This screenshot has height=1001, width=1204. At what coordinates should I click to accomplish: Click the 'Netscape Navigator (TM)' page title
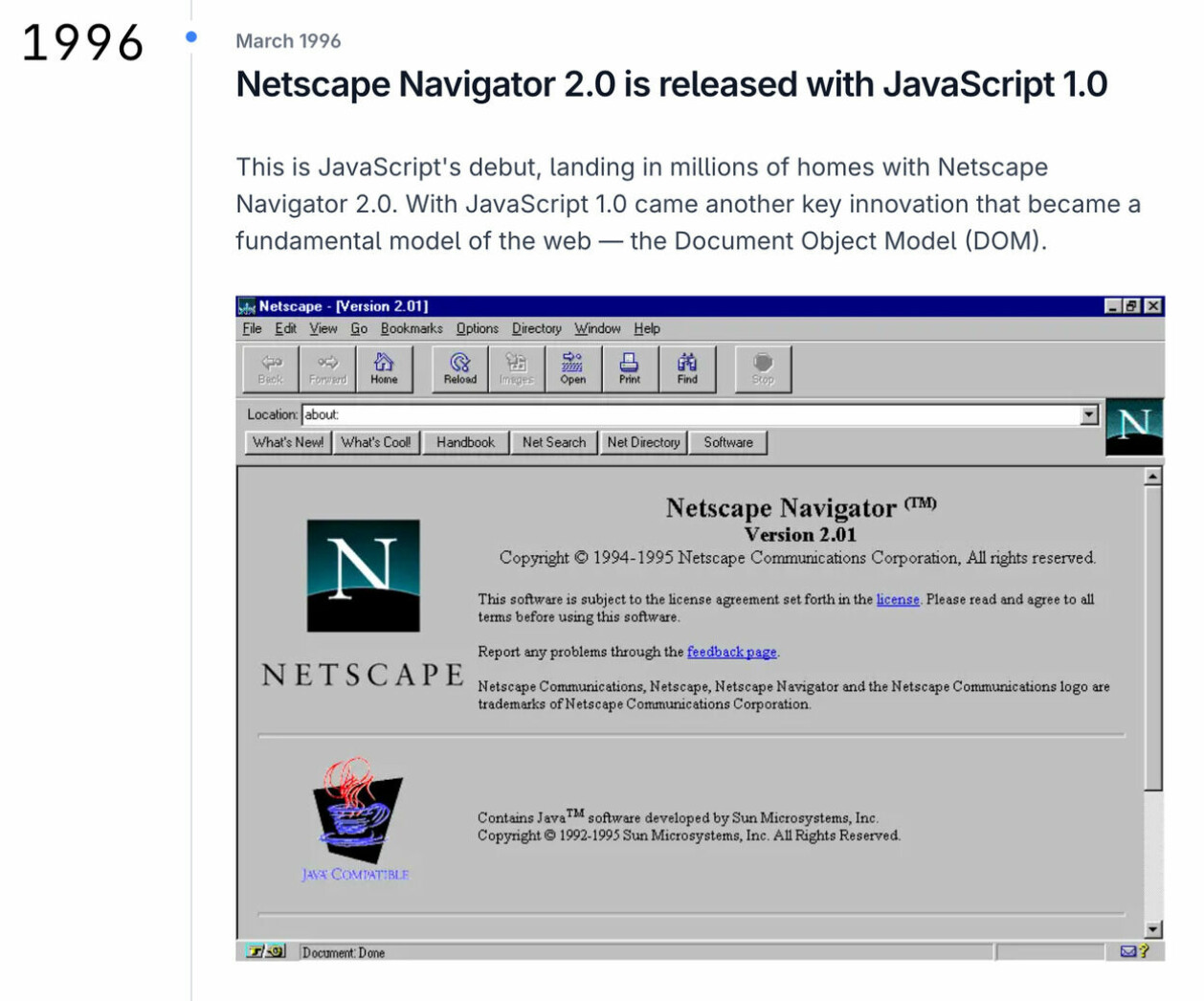click(x=801, y=507)
